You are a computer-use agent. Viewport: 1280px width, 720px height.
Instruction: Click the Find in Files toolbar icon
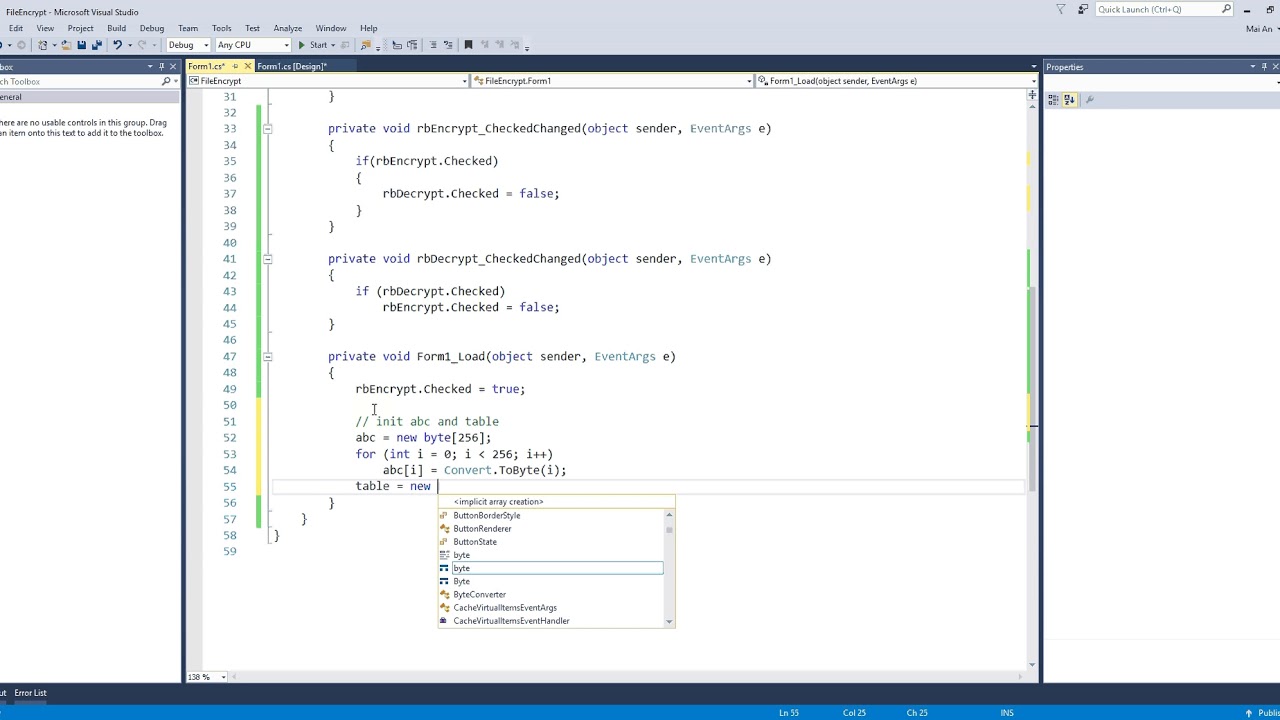click(365, 45)
